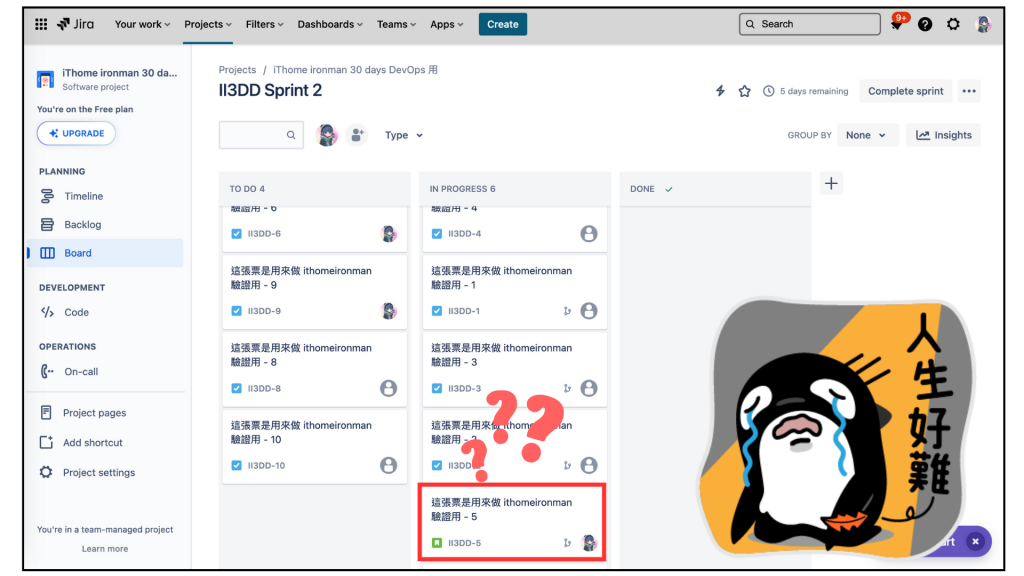
Task: Focus the board search box
Action: (261, 135)
